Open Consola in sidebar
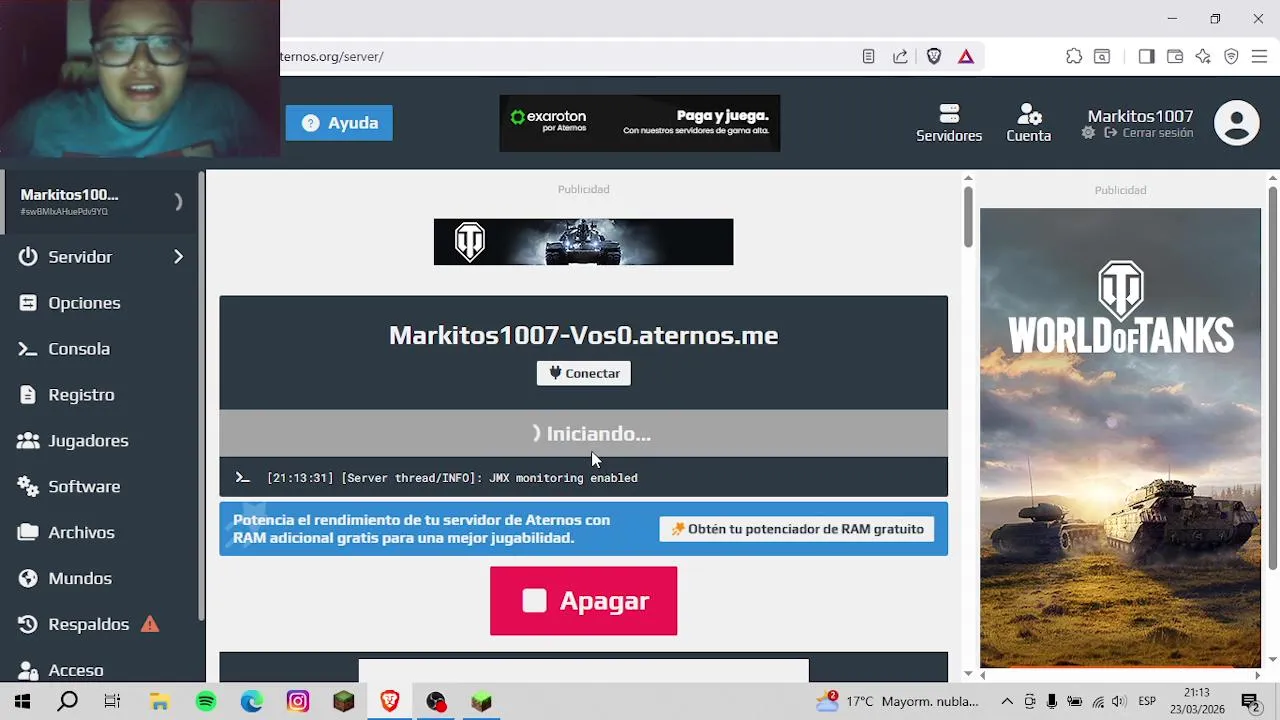The image size is (1280, 720). click(79, 349)
